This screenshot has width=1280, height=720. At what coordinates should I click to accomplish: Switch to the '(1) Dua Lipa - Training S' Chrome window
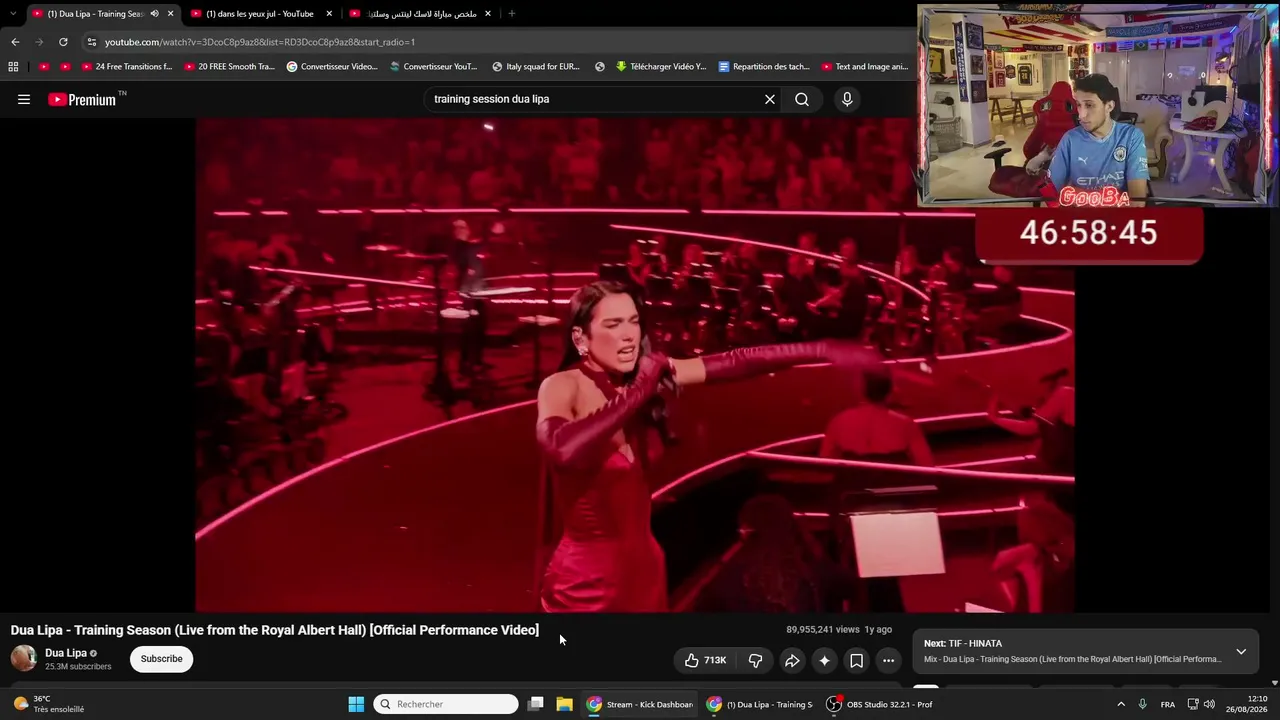coord(760,704)
